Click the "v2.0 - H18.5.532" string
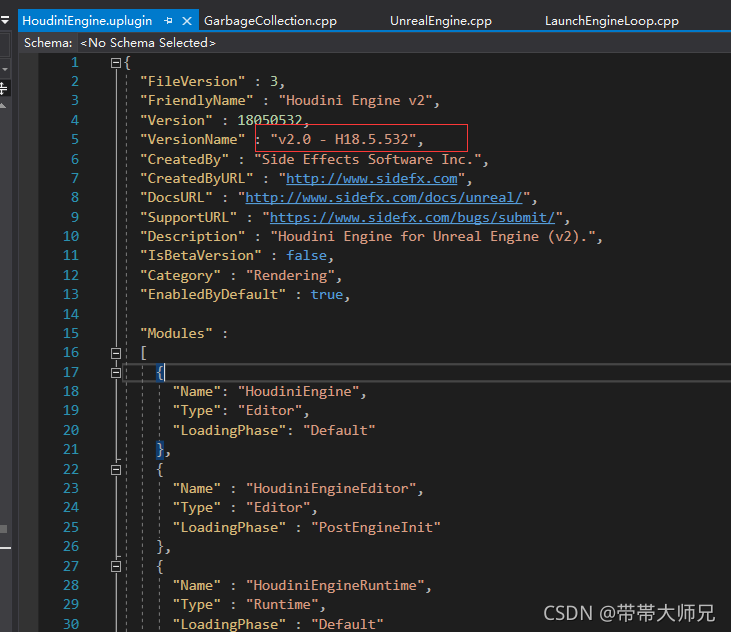This screenshot has height=632, width=731. 343,139
